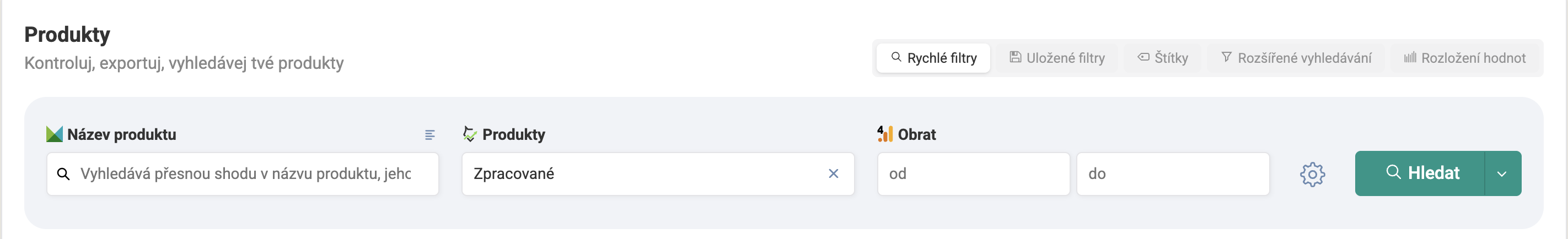Clear the Zpracované selection with X

coord(833,174)
